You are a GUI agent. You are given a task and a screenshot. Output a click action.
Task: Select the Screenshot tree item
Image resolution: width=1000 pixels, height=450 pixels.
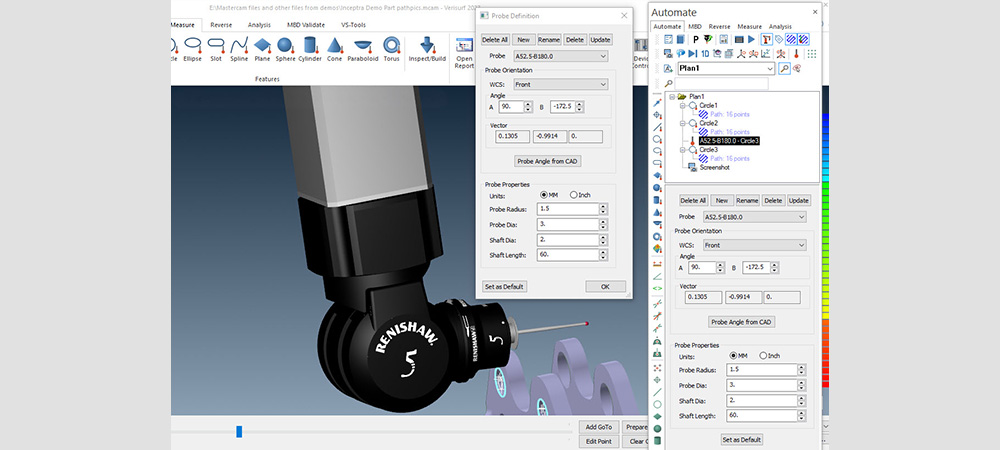tap(714, 168)
